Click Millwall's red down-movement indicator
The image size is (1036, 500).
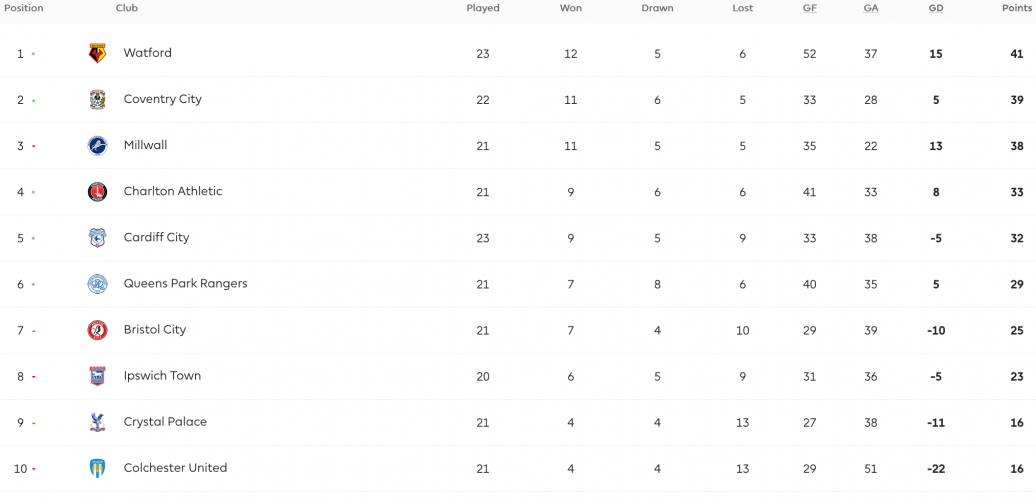34,147
